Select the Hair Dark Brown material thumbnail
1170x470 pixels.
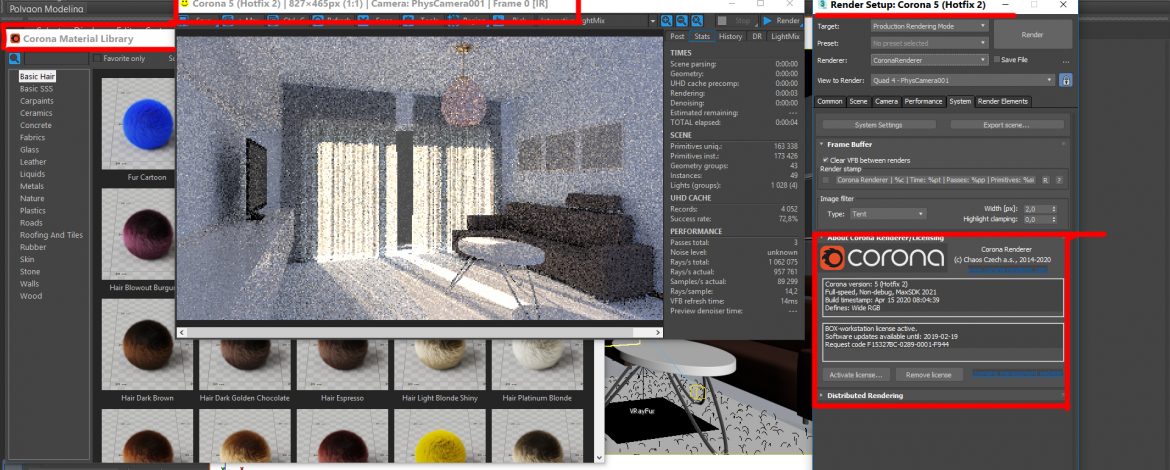[x=147, y=345]
